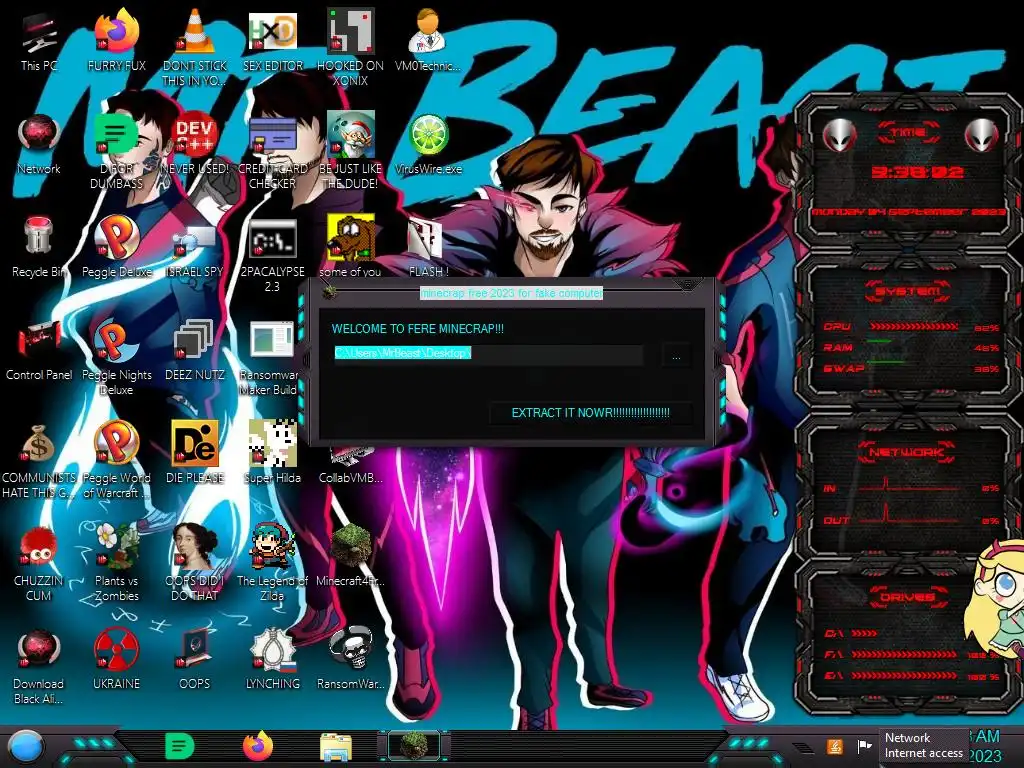
Task: Open File Explorer from the taskbar
Action: tap(336, 747)
